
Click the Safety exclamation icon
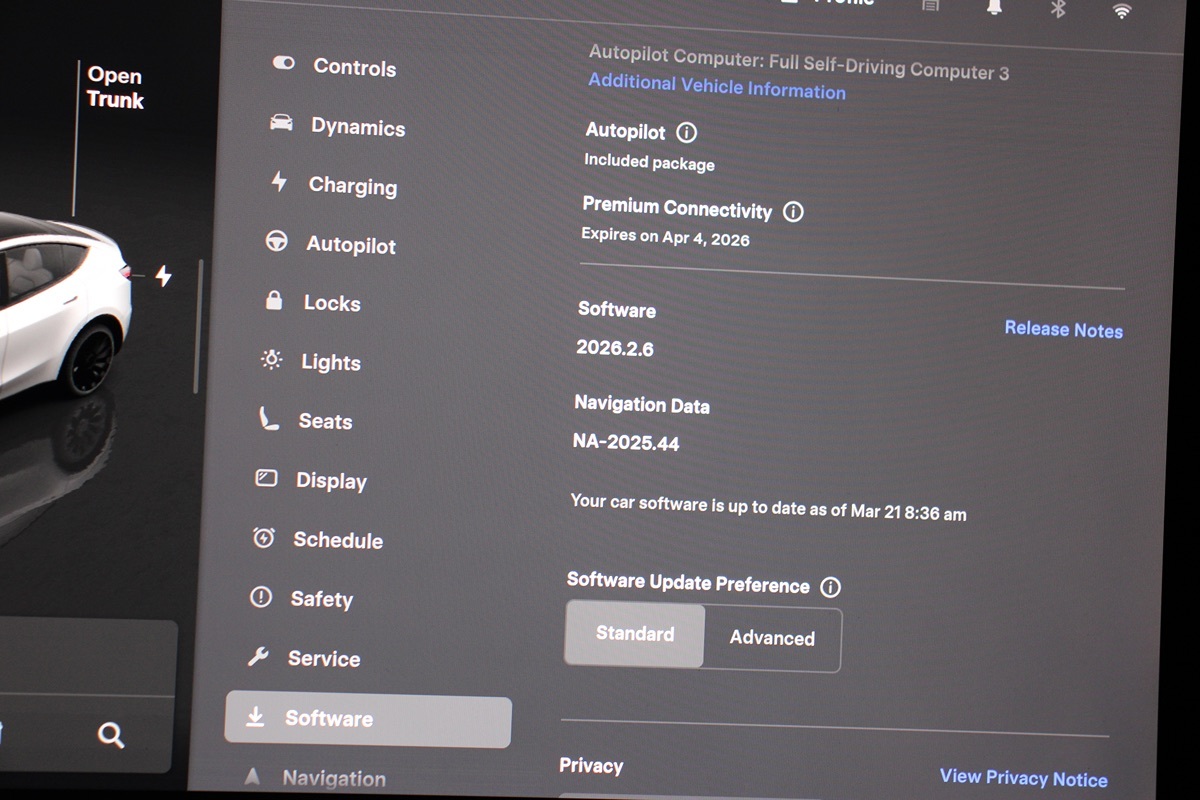[260, 597]
